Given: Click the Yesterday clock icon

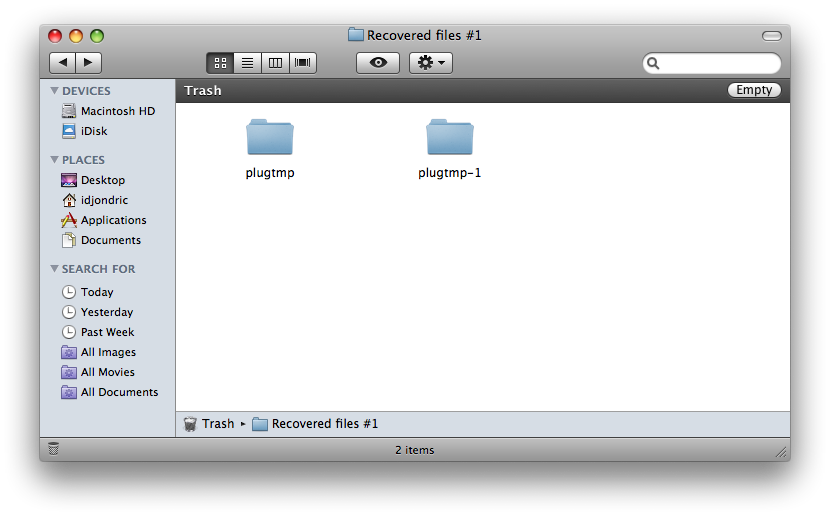Looking at the screenshot, I should pos(69,312).
